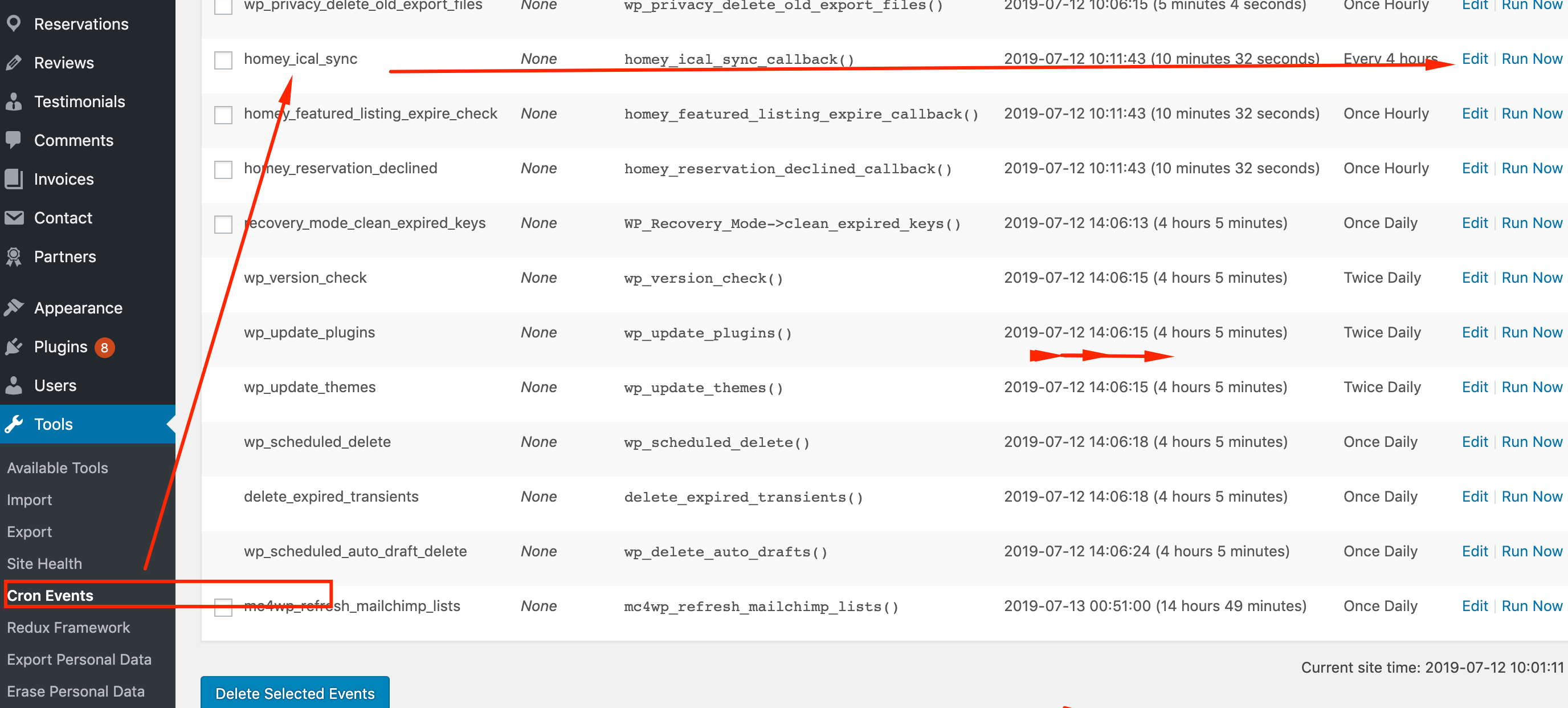Click the Reviews pencil icon

click(14, 63)
